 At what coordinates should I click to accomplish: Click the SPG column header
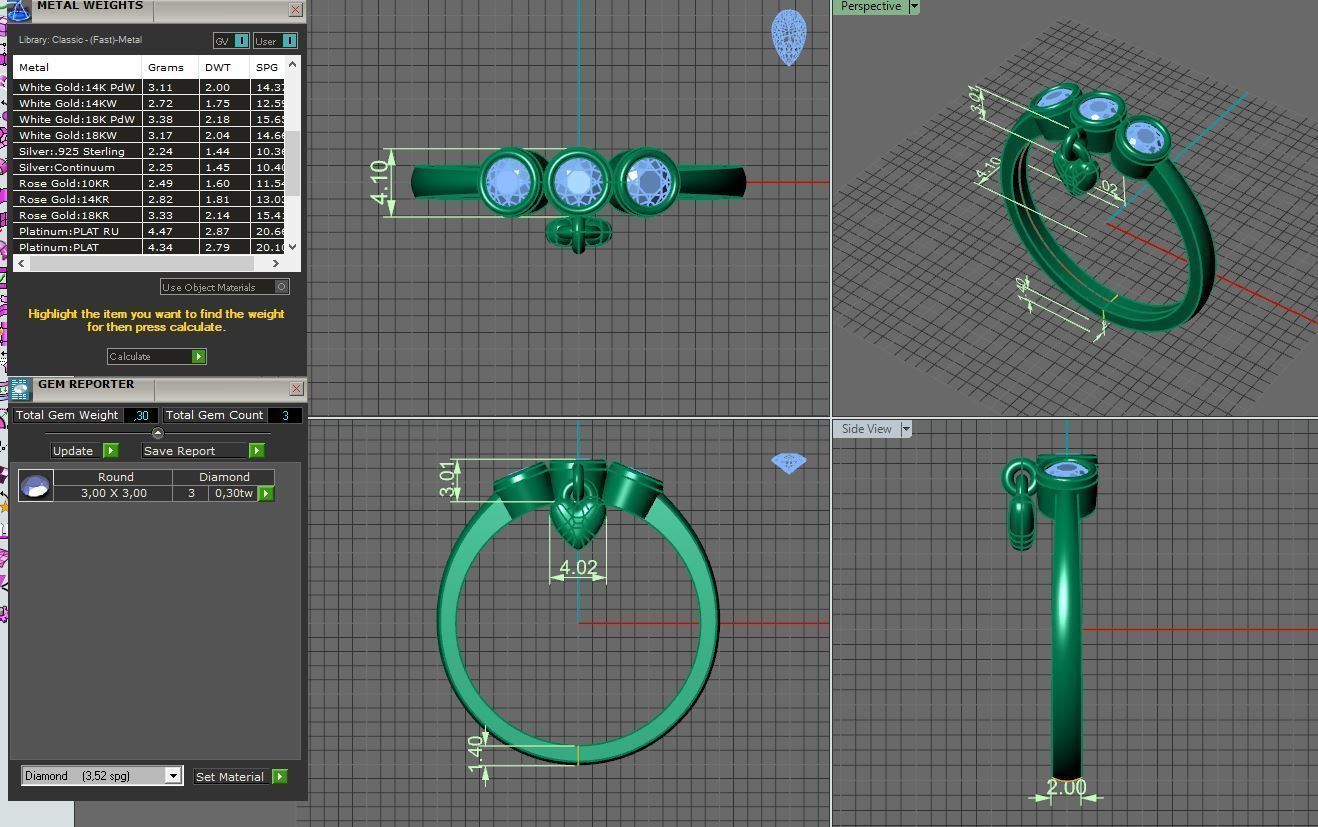268,67
